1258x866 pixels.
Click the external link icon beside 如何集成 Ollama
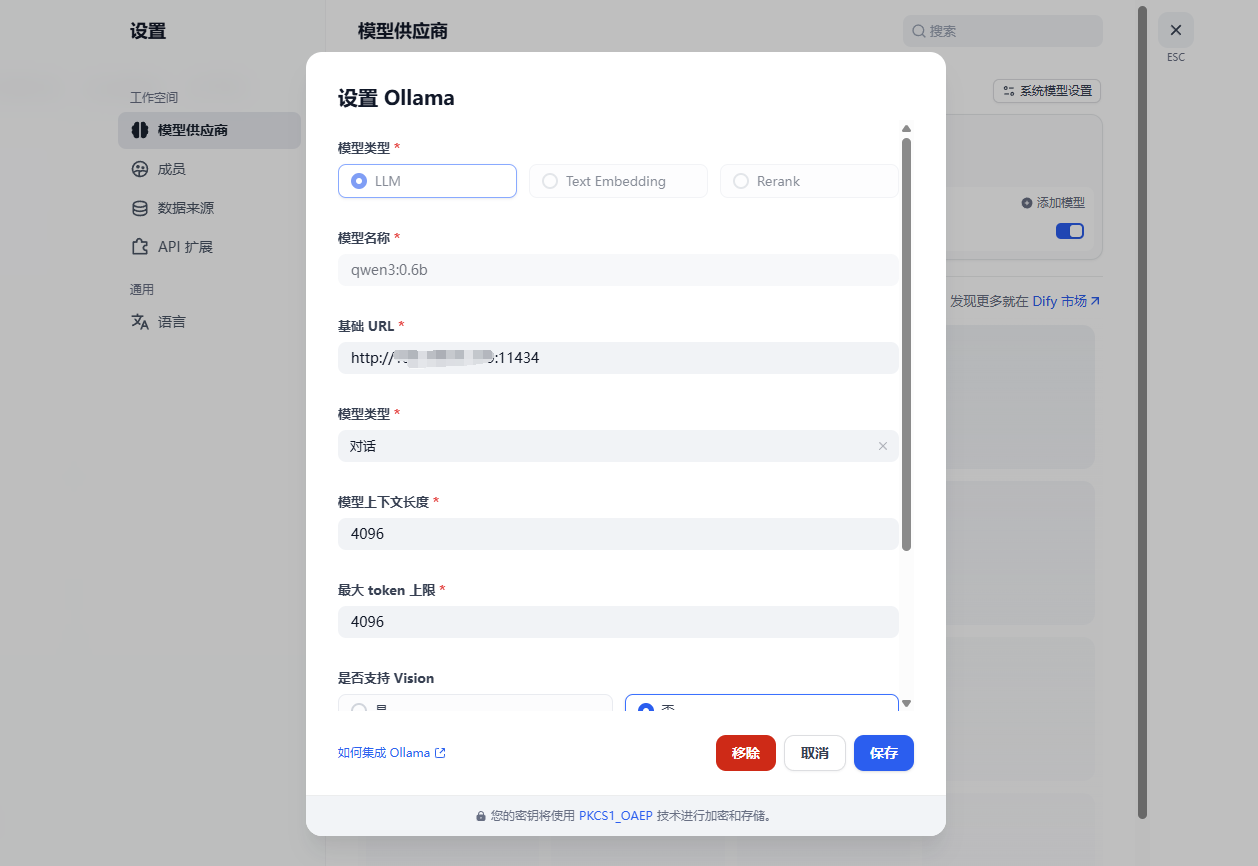[440, 753]
